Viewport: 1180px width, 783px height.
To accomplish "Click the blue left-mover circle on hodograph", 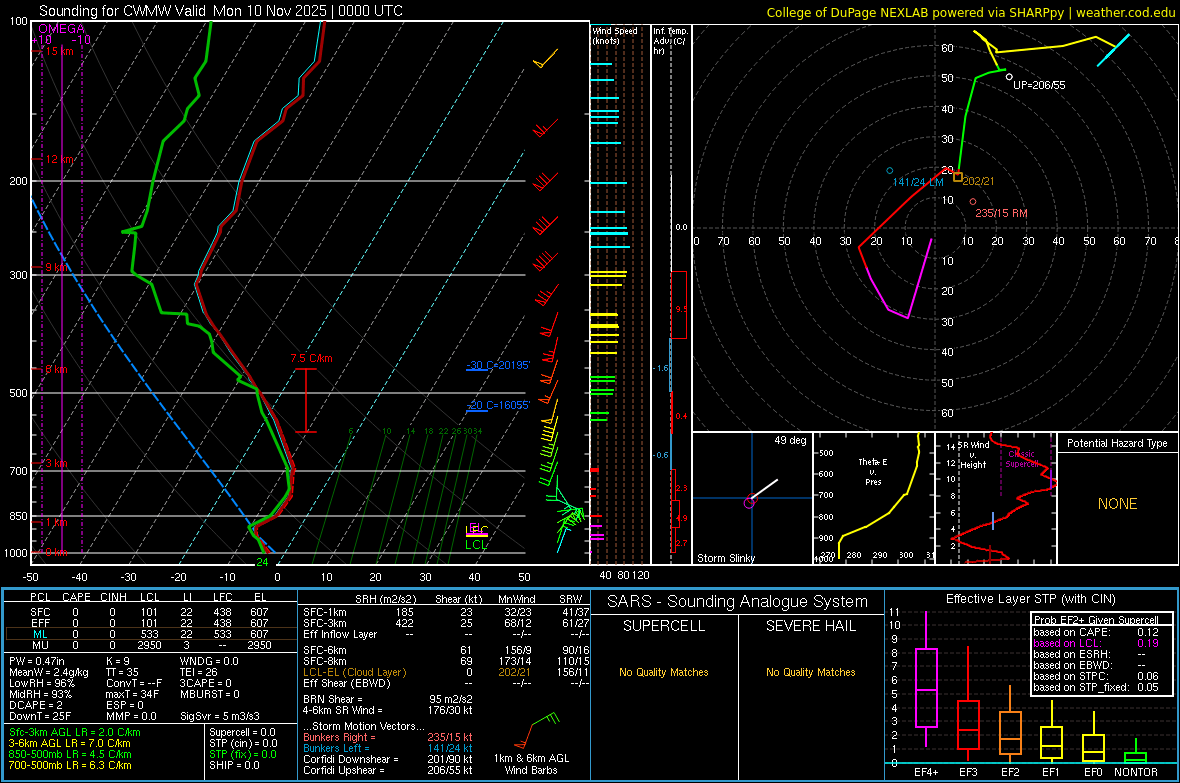I will point(890,171).
